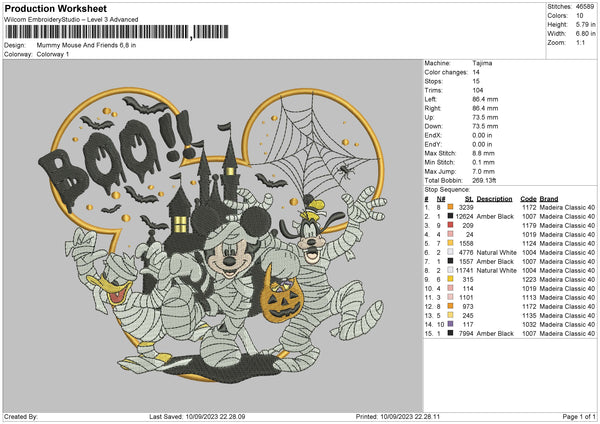Click the "St." column header
The image size is (600, 424).
coord(469,199)
